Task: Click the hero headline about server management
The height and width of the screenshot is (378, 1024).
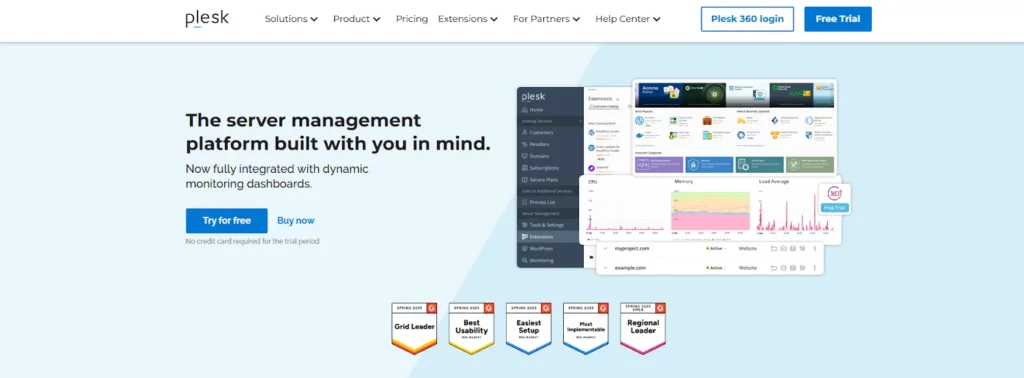Action: click(x=338, y=132)
